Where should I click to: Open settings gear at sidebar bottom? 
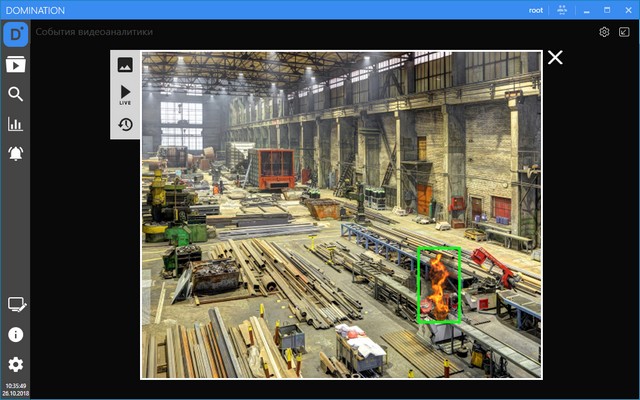15,364
